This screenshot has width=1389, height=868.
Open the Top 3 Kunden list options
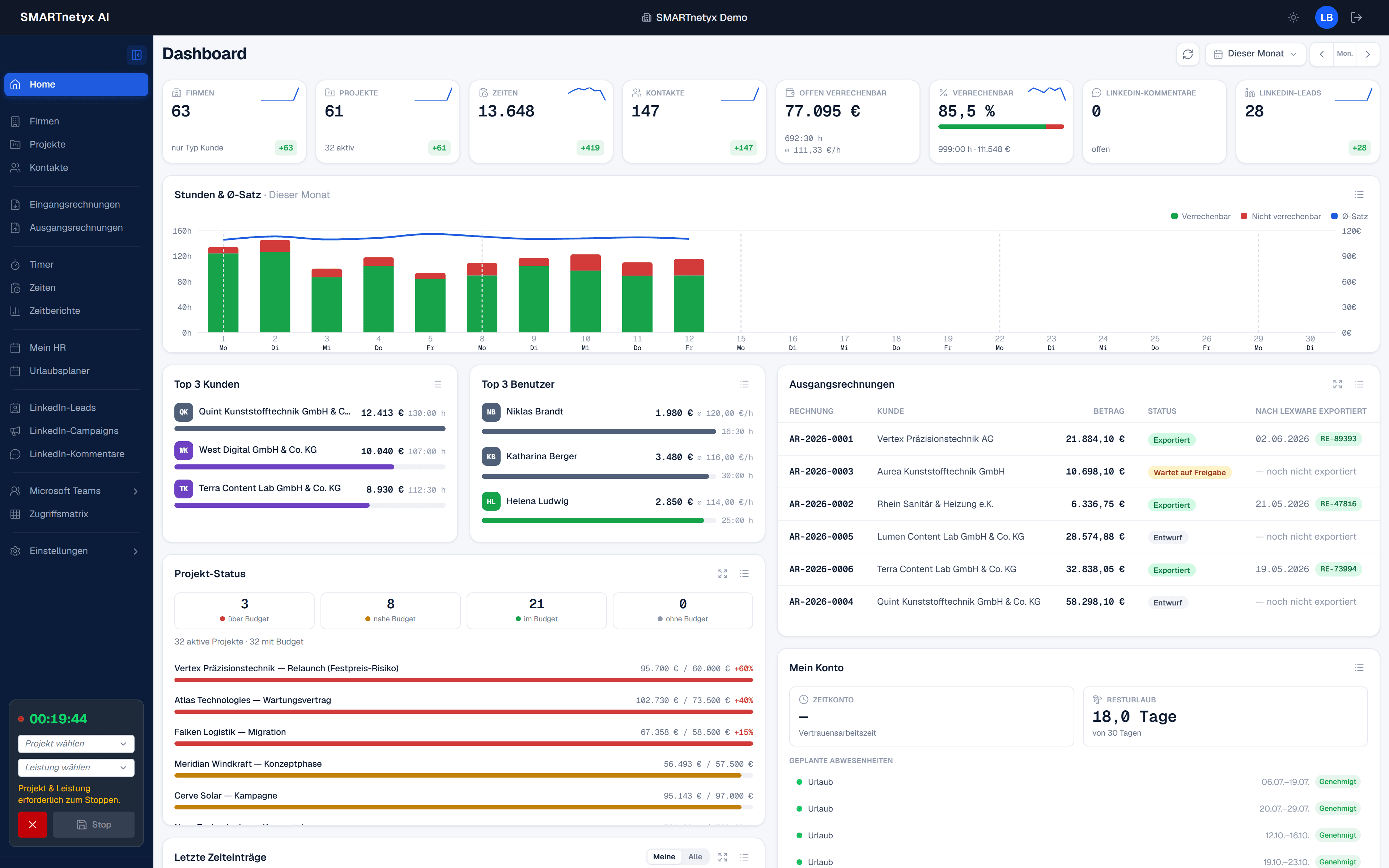point(437,384)
